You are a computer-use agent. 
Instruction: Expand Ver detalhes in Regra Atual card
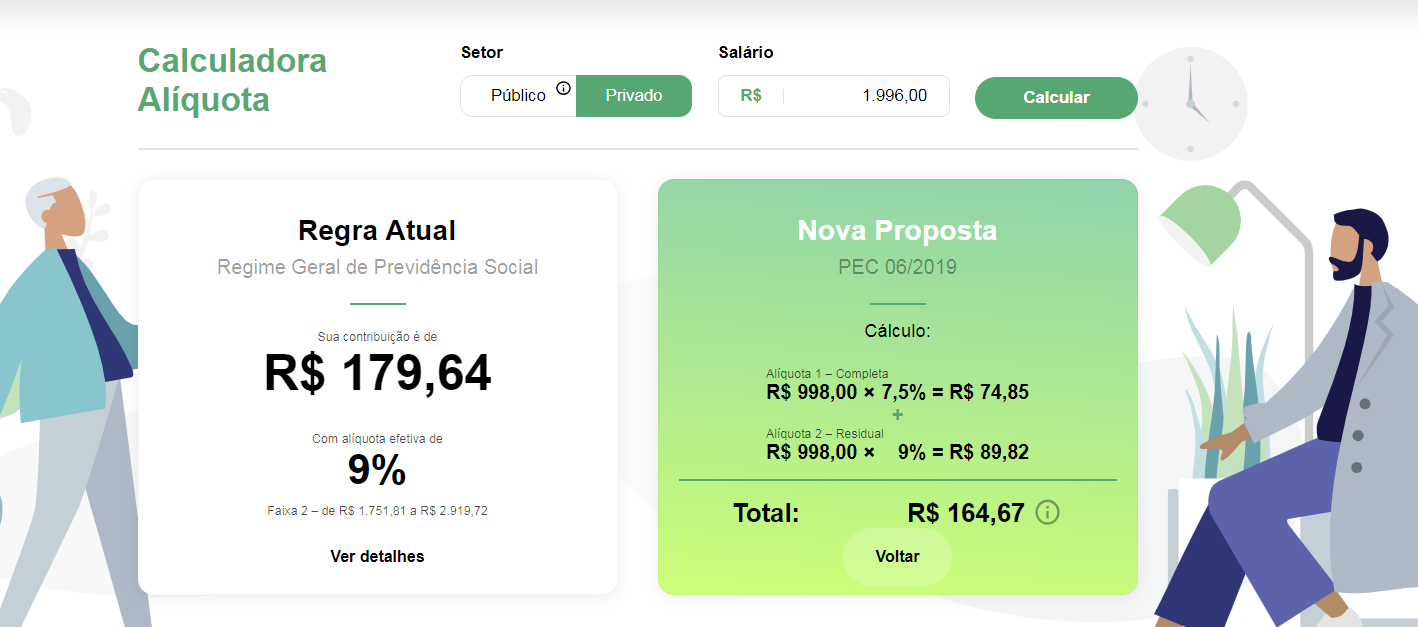(377, 557)
